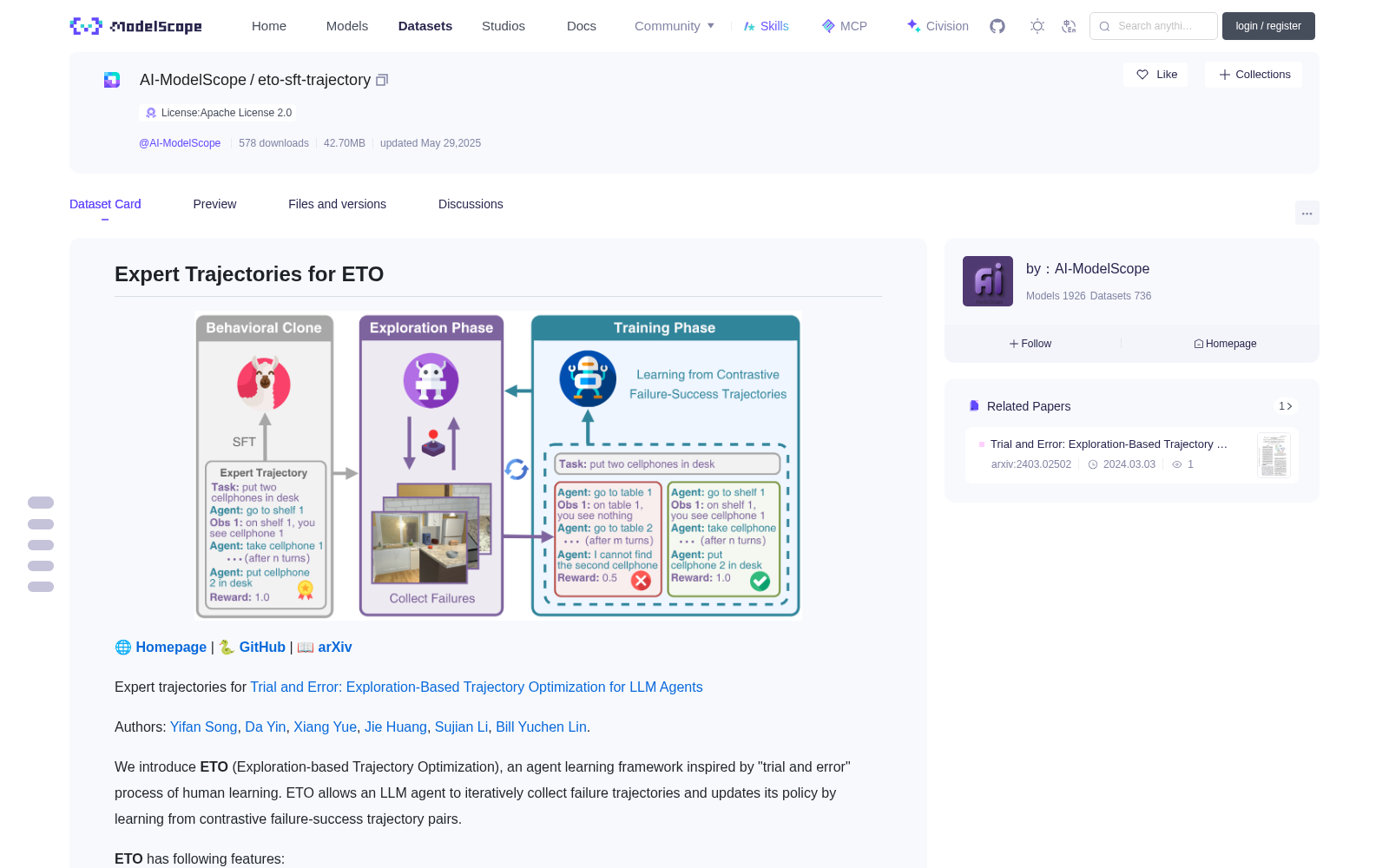Click the MCP diamond icon

click(x=828, y=26)
